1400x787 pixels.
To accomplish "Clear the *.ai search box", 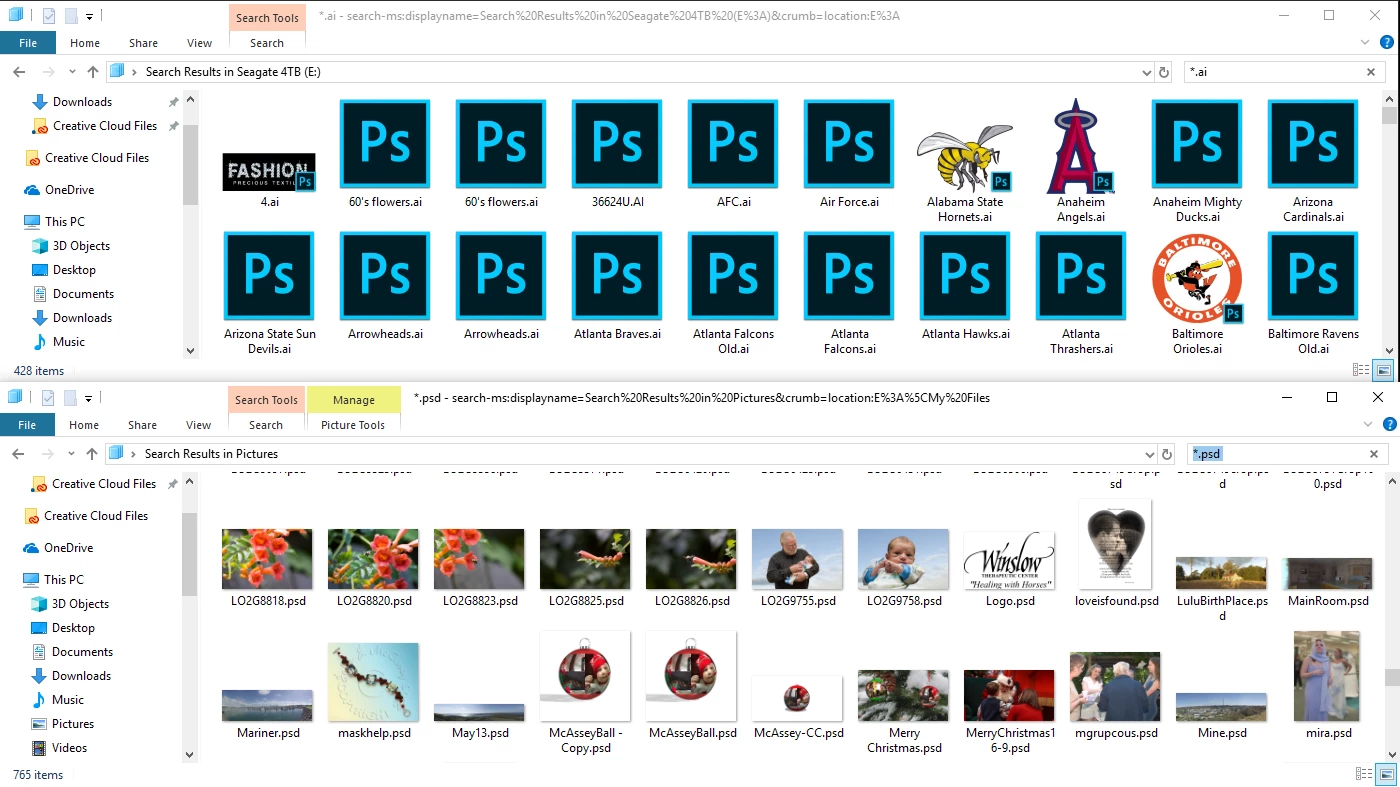I will (1372, 72).
